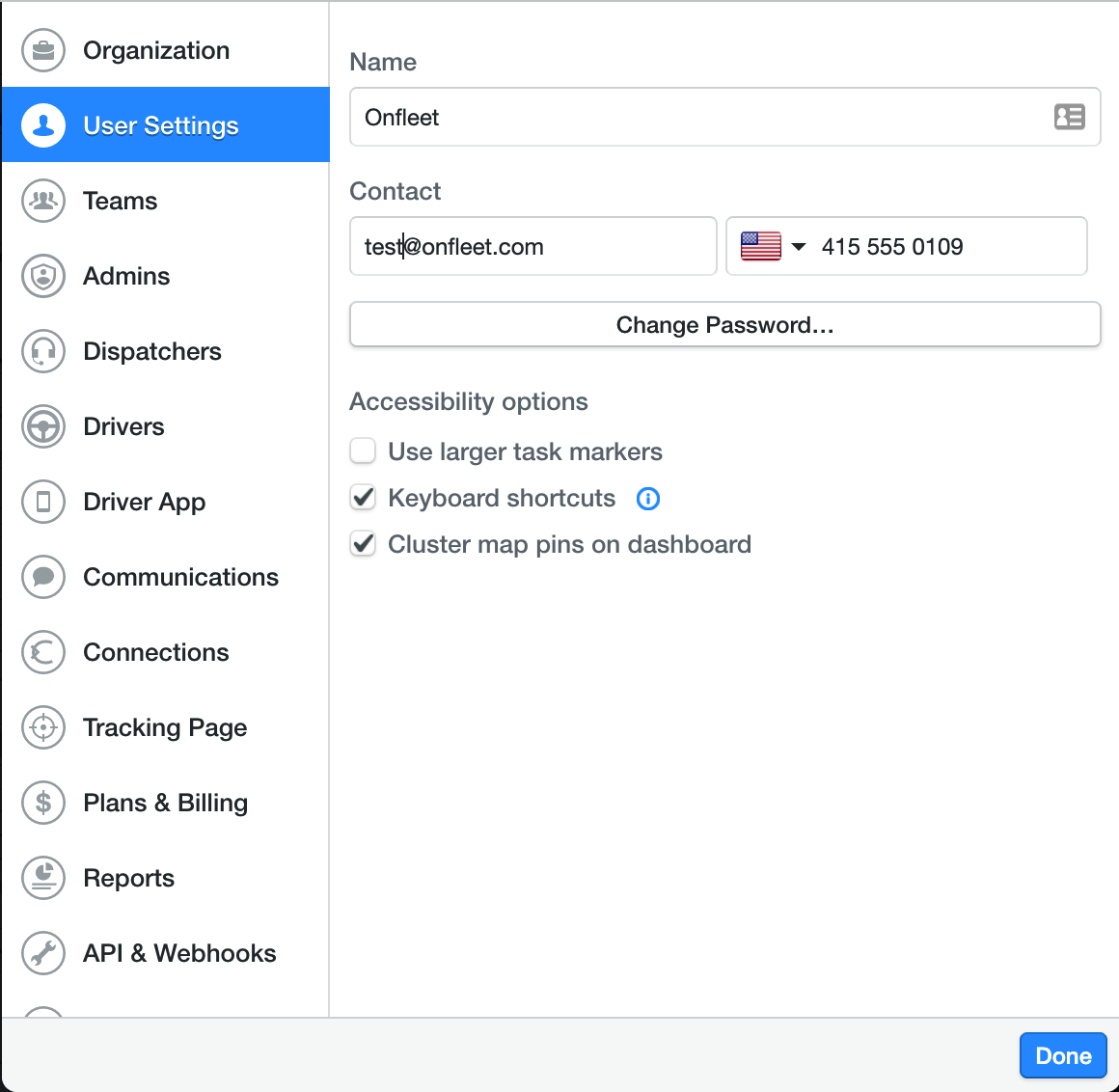Click the Keyboard shortcuts info icon

point(648,499)
